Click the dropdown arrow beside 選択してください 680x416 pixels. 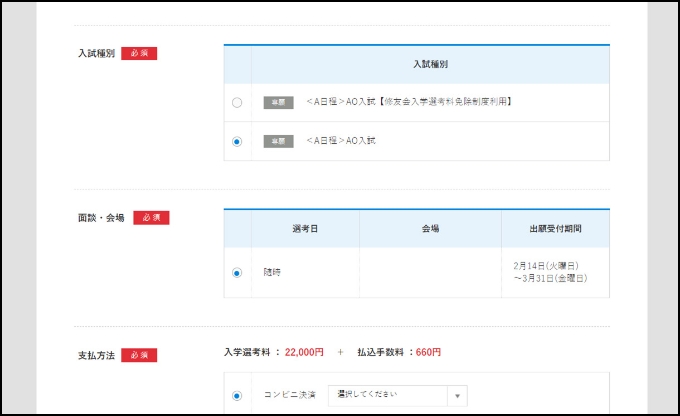click(457, 395)
